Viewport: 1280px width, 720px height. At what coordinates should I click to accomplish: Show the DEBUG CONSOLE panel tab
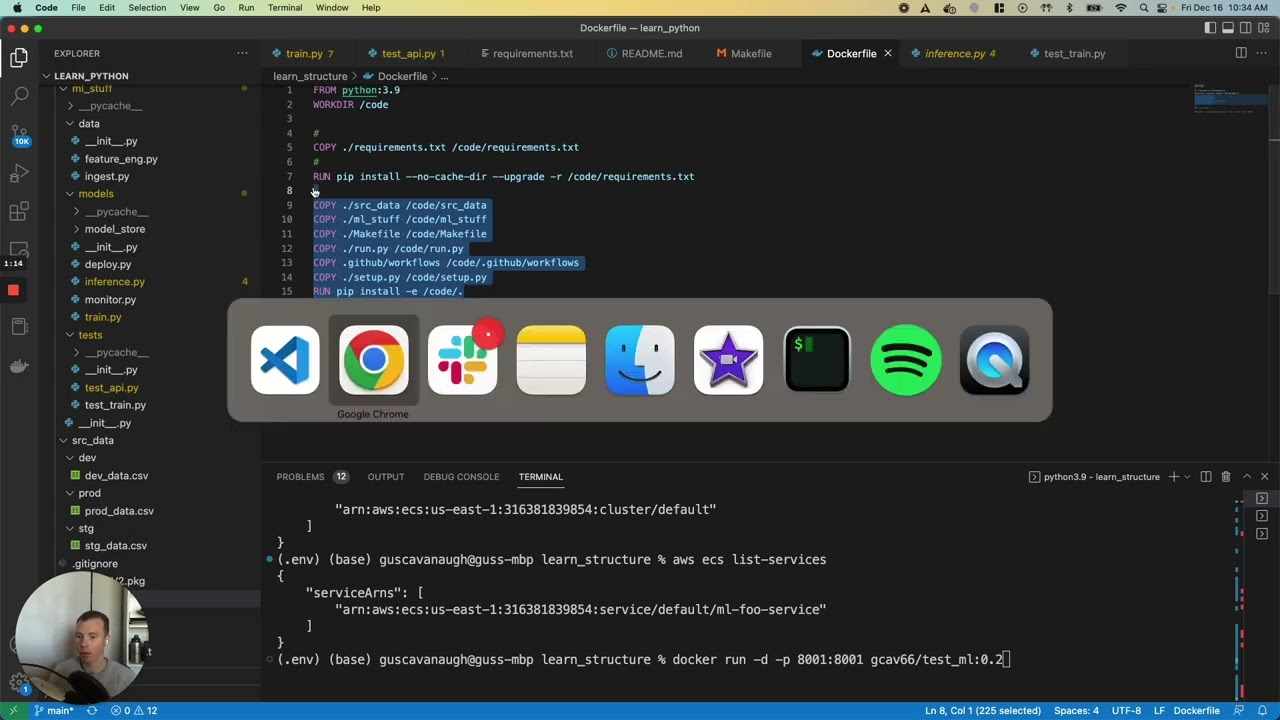click(461, 477)
